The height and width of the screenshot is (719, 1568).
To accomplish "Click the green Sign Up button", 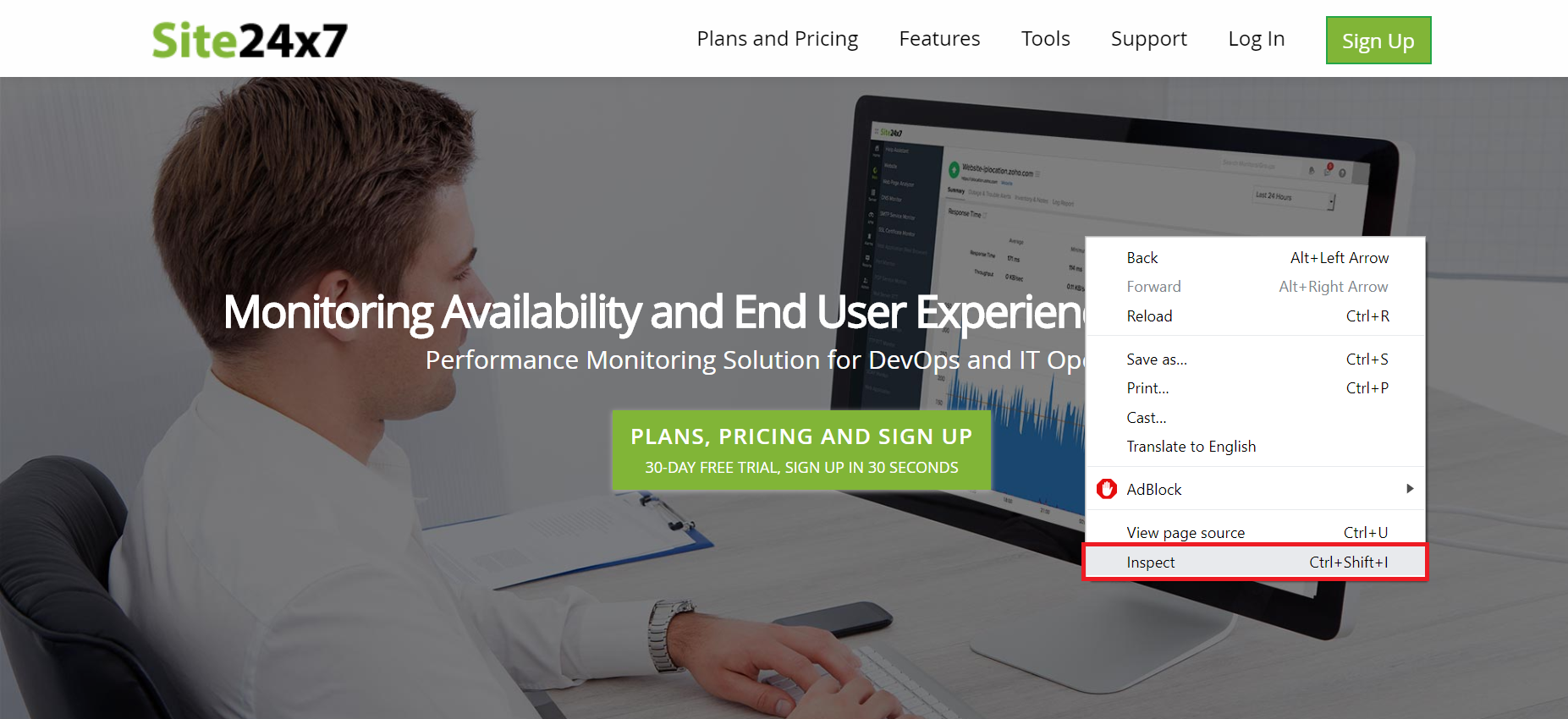I will tap(1378, 41).
